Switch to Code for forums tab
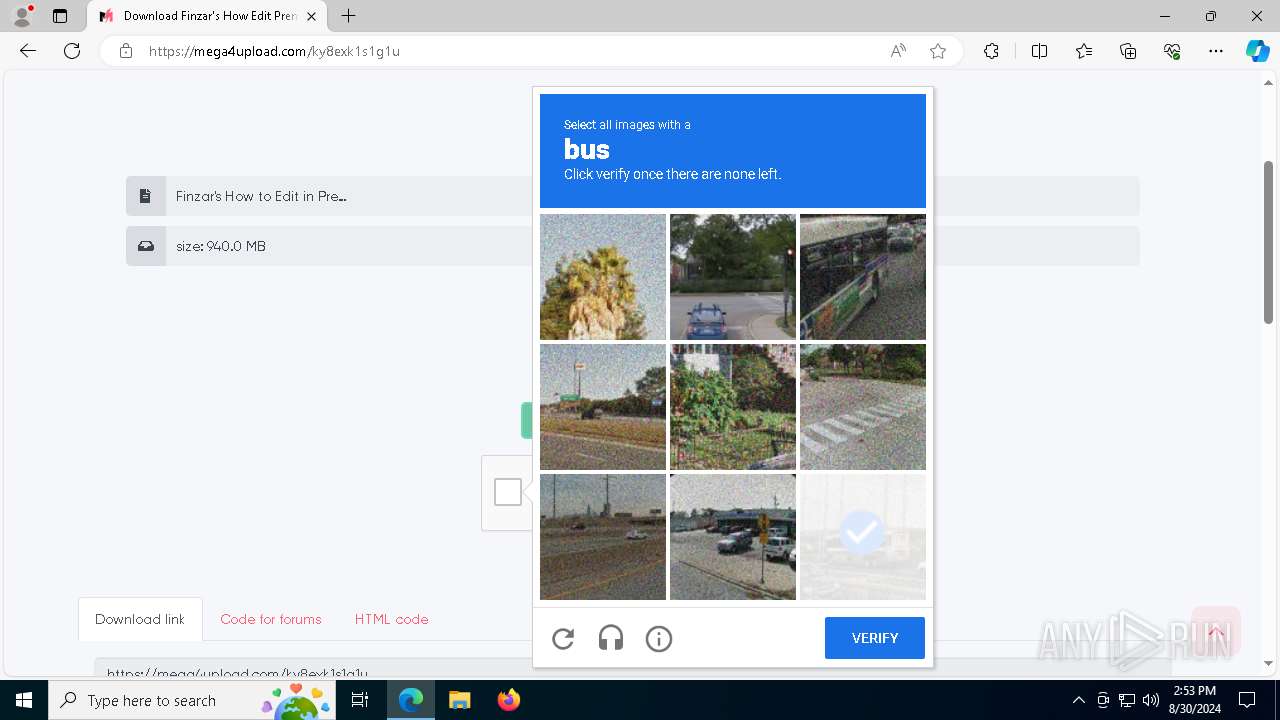 (x=271, y=619)
